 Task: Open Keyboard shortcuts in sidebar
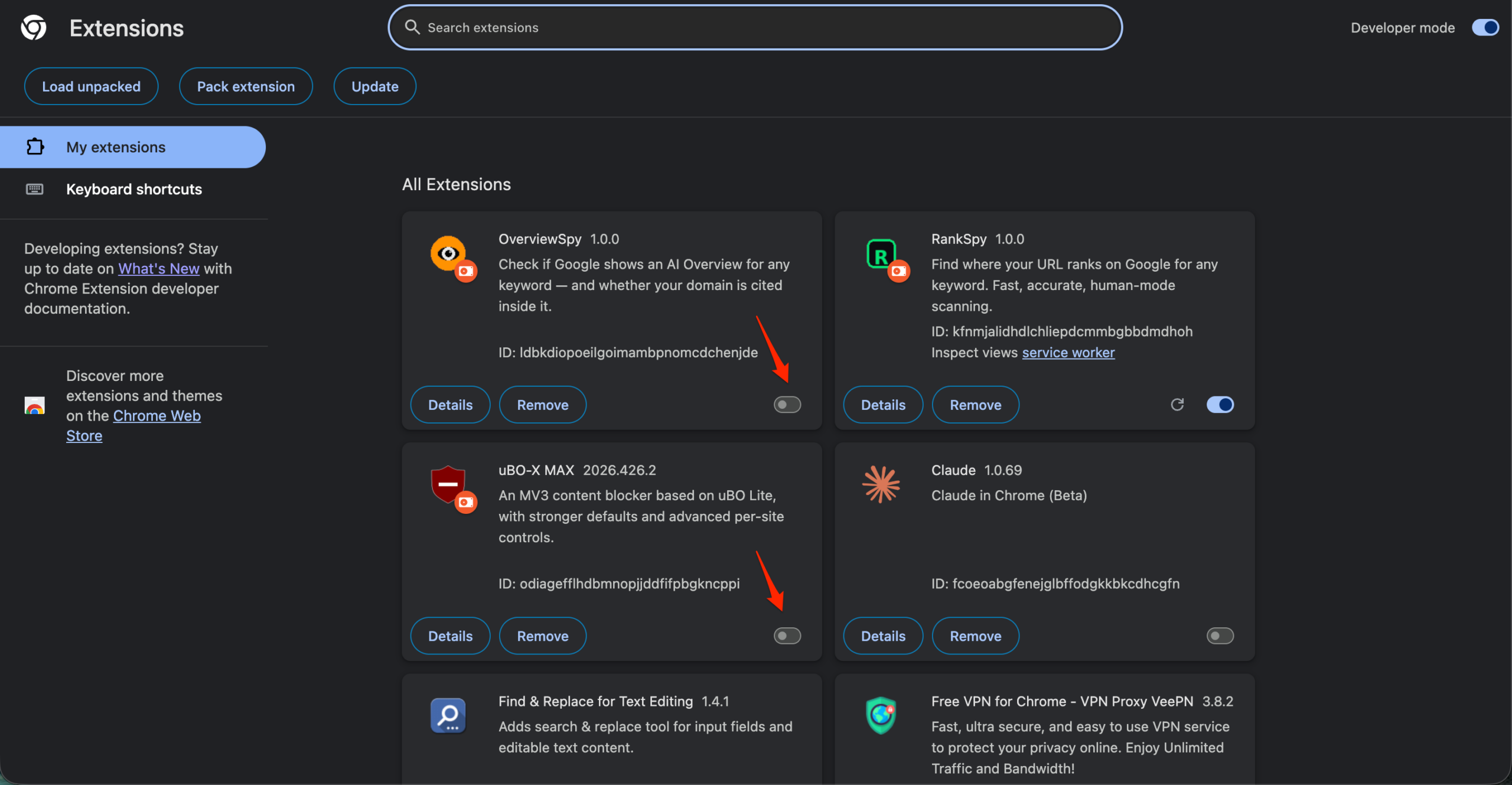point(133,189)
